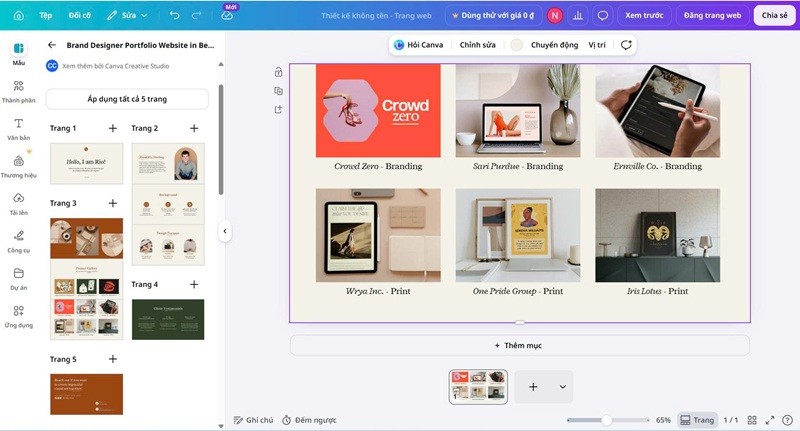This screenshot has width=800, height=431.
Task: Open the Dự án projects panel
Action: [19, 279]
